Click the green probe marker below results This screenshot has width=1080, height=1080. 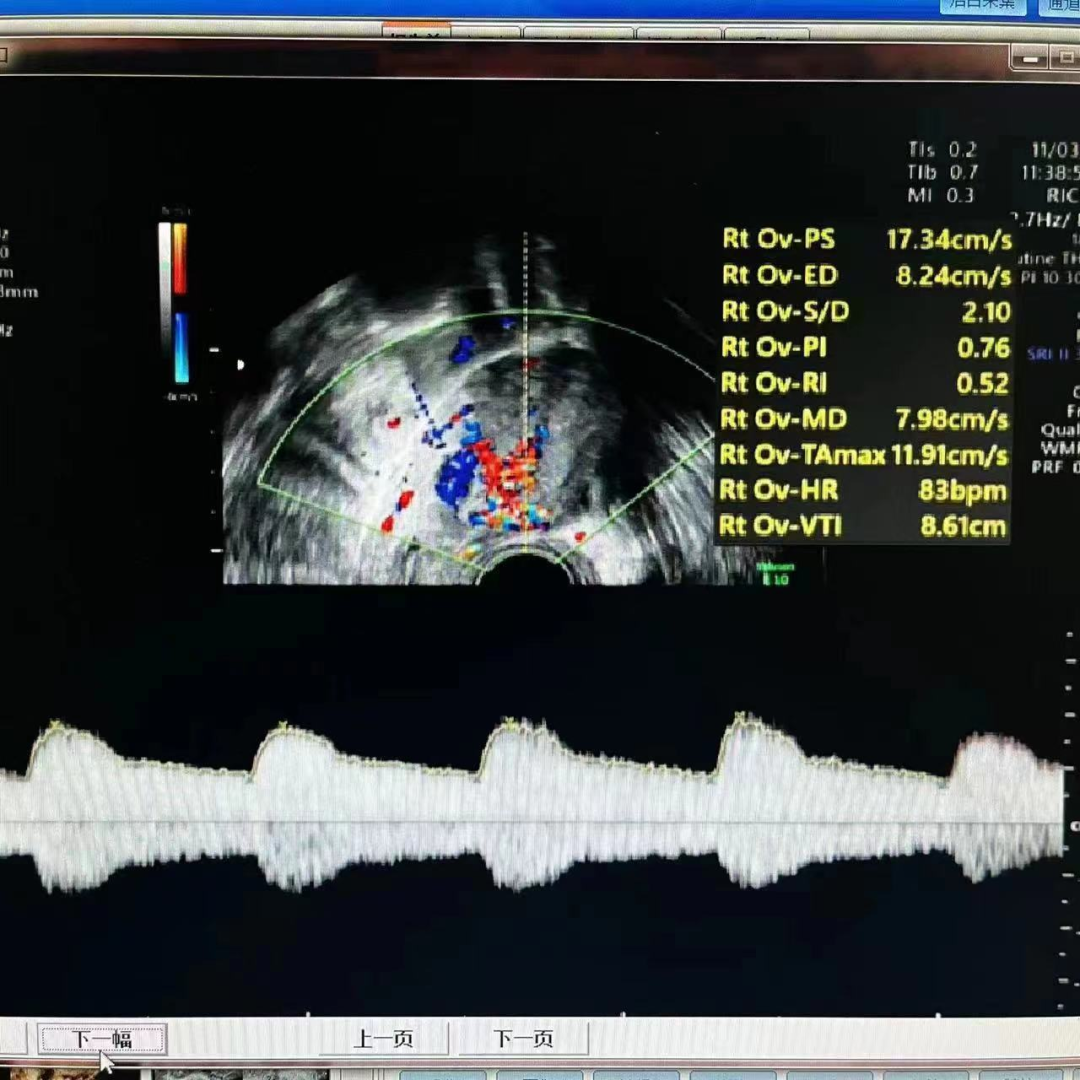coord(774,575)
